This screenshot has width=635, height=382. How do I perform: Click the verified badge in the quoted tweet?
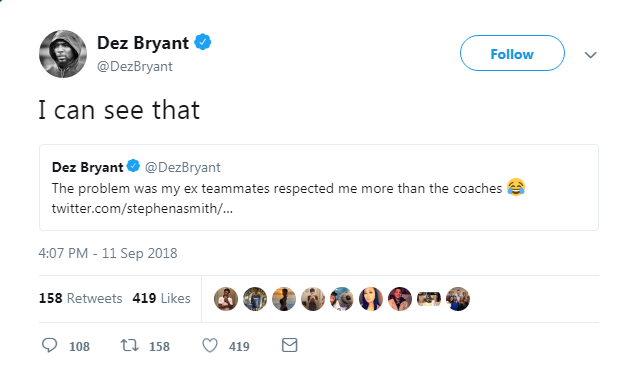[133, 166]
